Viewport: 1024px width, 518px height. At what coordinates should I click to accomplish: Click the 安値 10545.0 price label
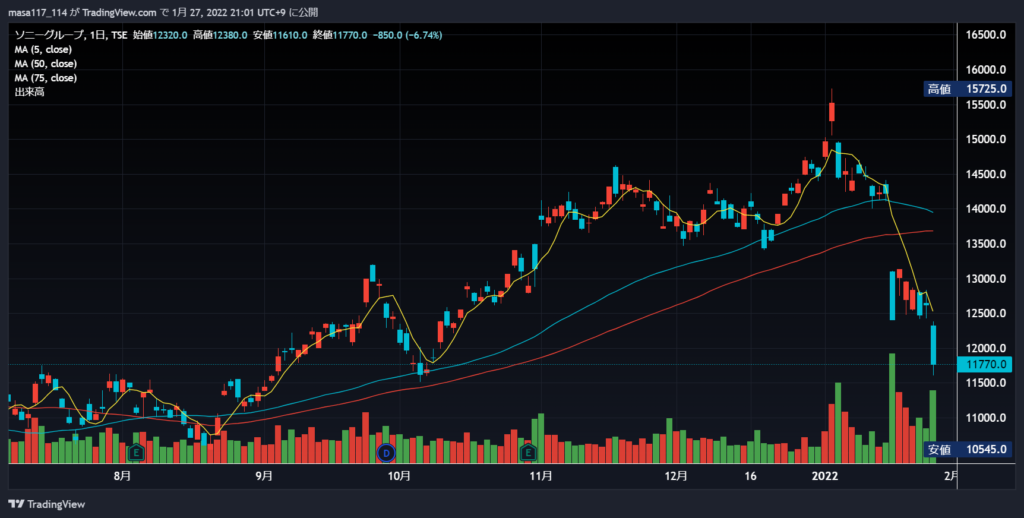968,449
